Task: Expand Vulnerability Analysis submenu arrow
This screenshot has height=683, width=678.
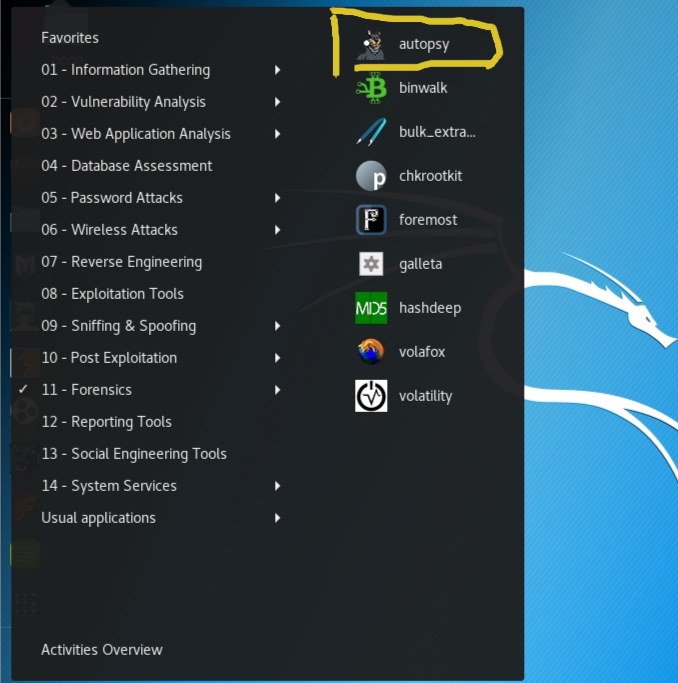Action: (277, 102)
